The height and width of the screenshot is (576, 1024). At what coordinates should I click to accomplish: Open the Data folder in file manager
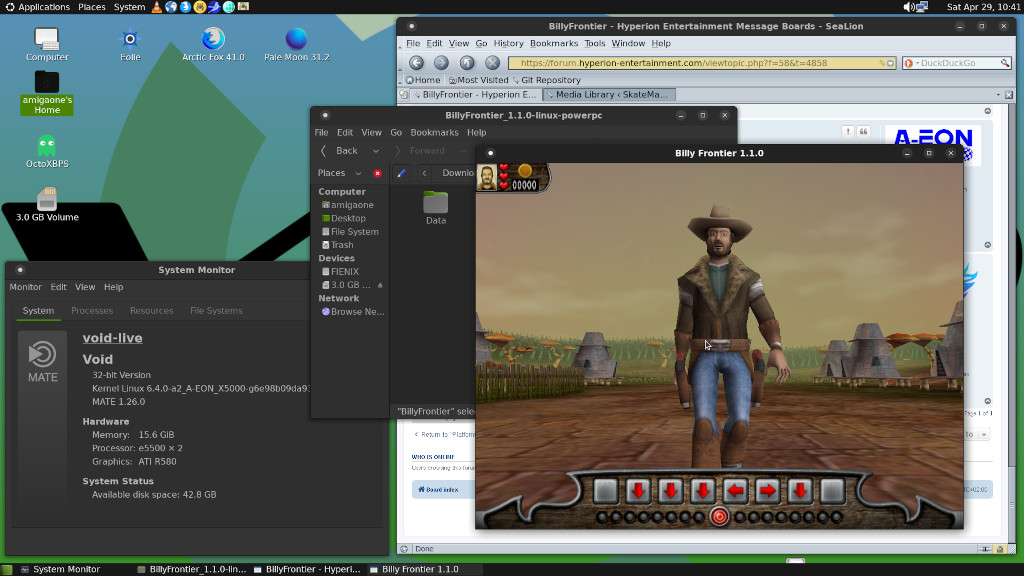[x=436, y=208]
